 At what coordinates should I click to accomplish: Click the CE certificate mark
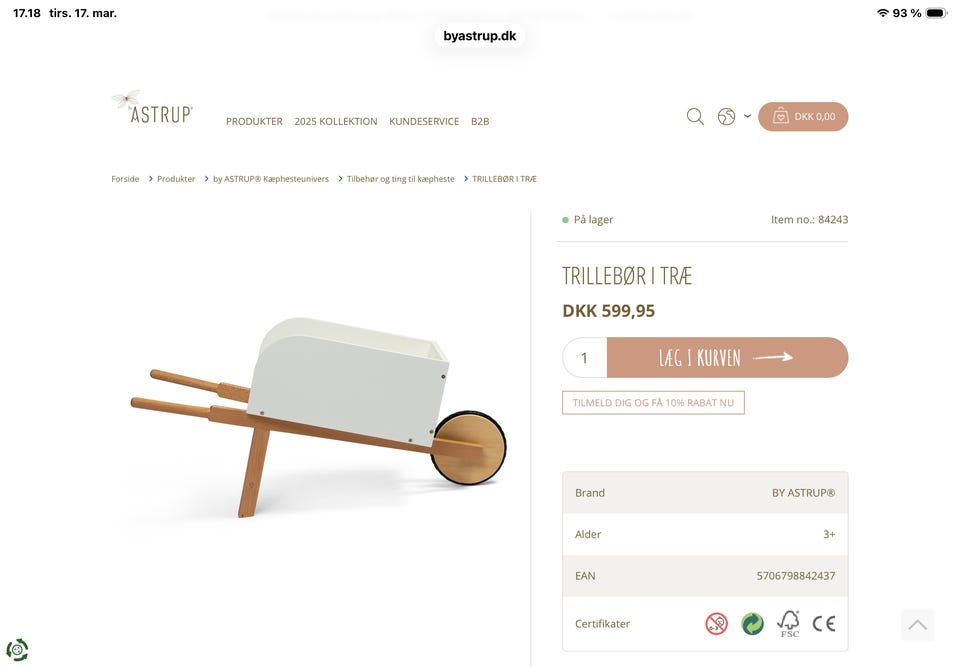point(823,624)
